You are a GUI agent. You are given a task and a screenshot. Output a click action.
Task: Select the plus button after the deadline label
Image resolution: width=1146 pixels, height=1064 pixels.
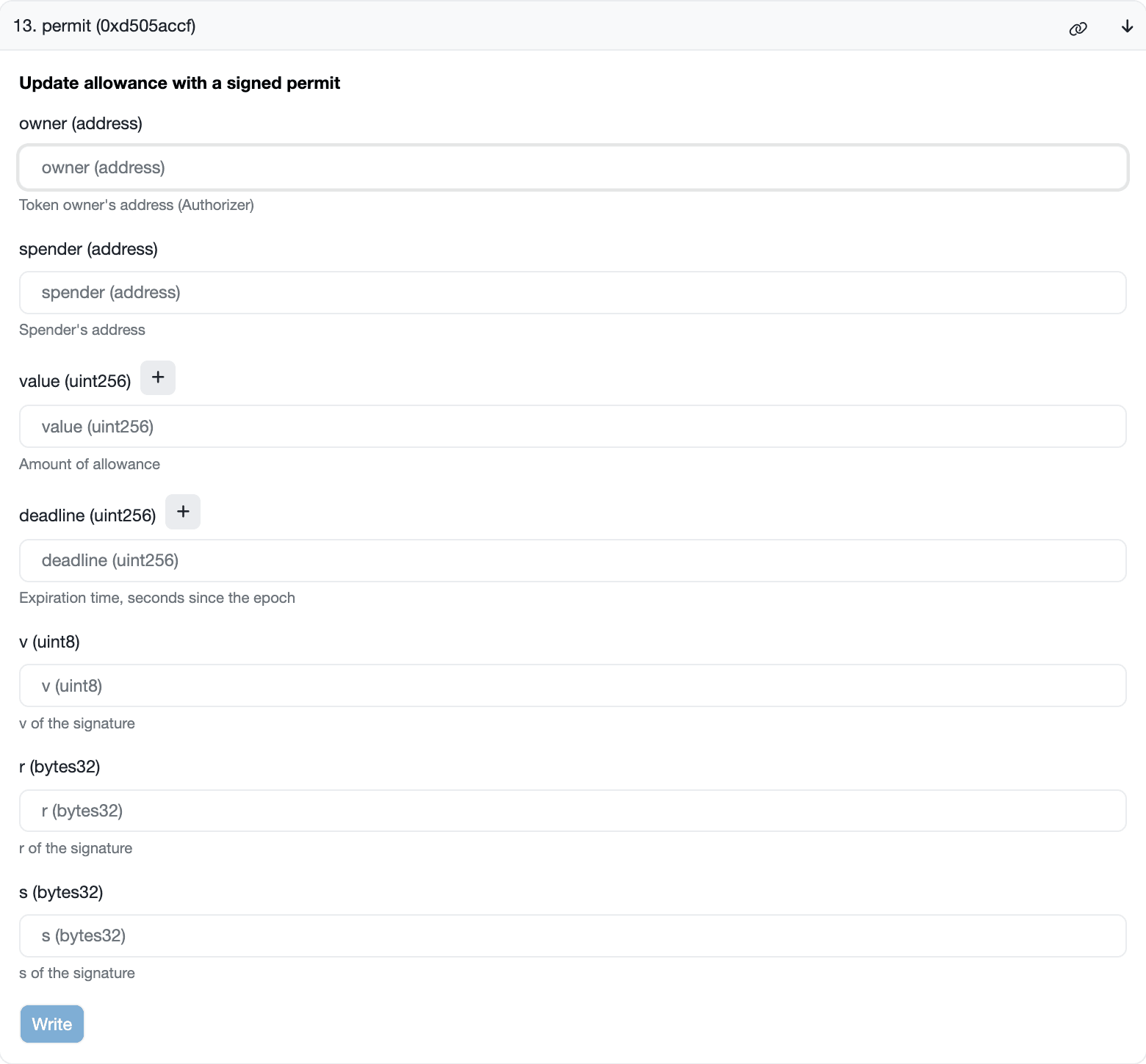182,512
